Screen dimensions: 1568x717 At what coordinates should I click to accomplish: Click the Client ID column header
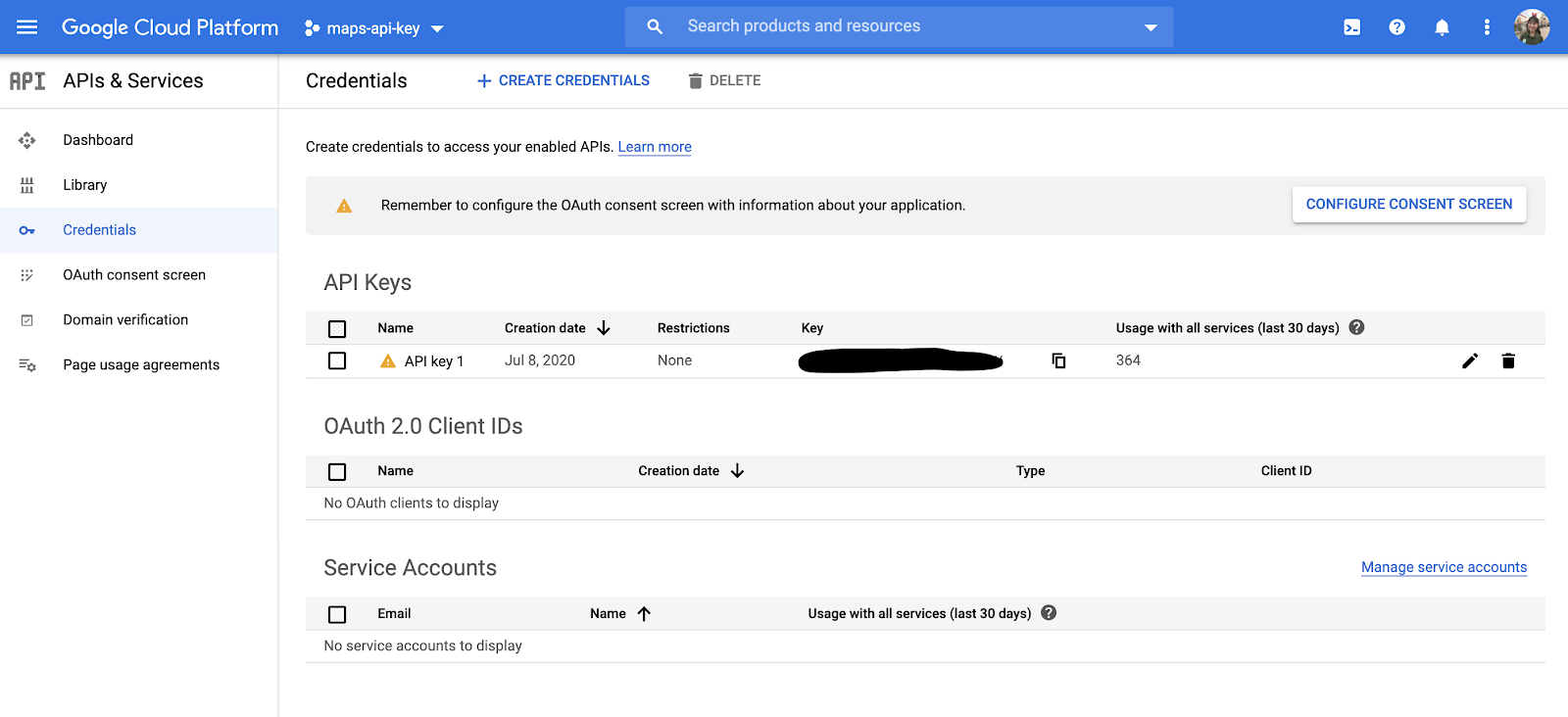[1286, 471]
